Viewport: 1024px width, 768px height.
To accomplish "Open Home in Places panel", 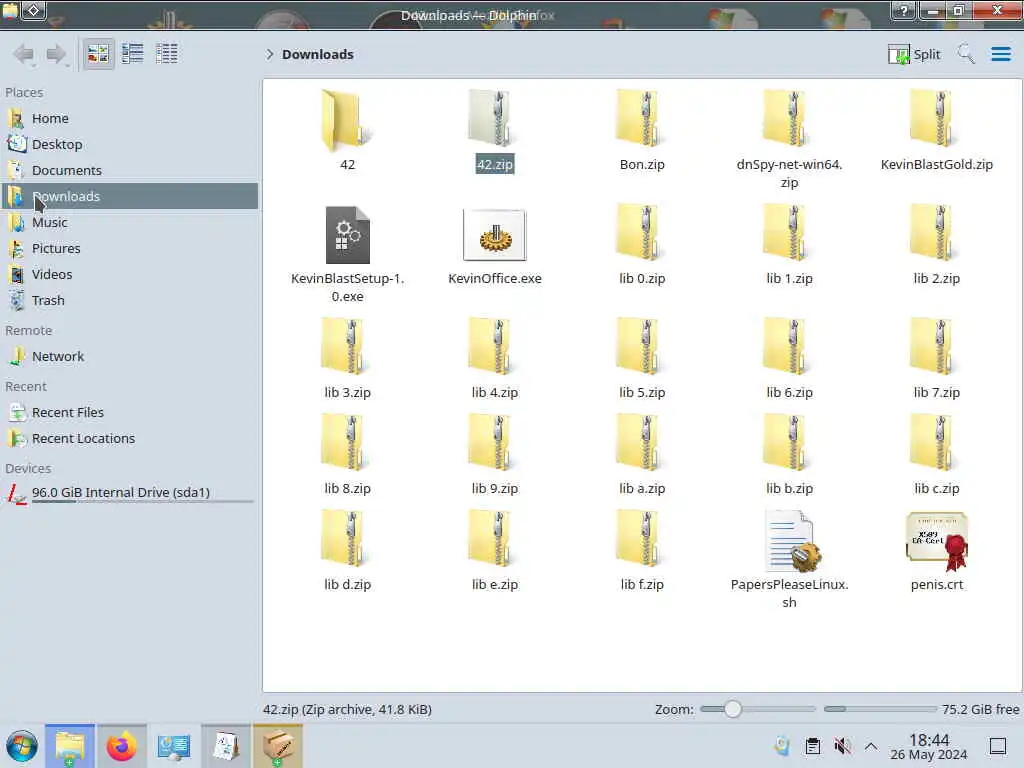I will click(129, 118).
